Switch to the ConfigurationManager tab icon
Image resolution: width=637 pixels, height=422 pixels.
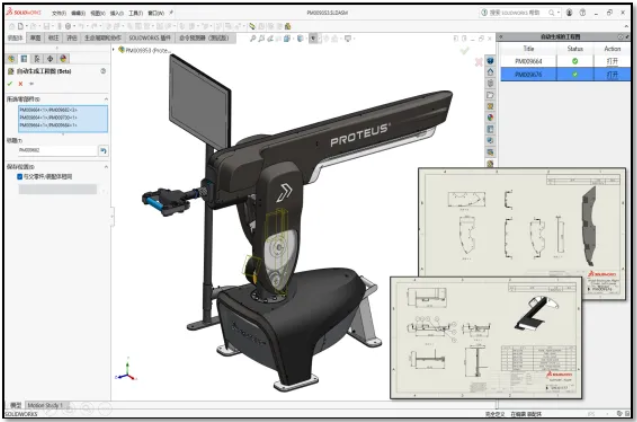coord(34,59)
